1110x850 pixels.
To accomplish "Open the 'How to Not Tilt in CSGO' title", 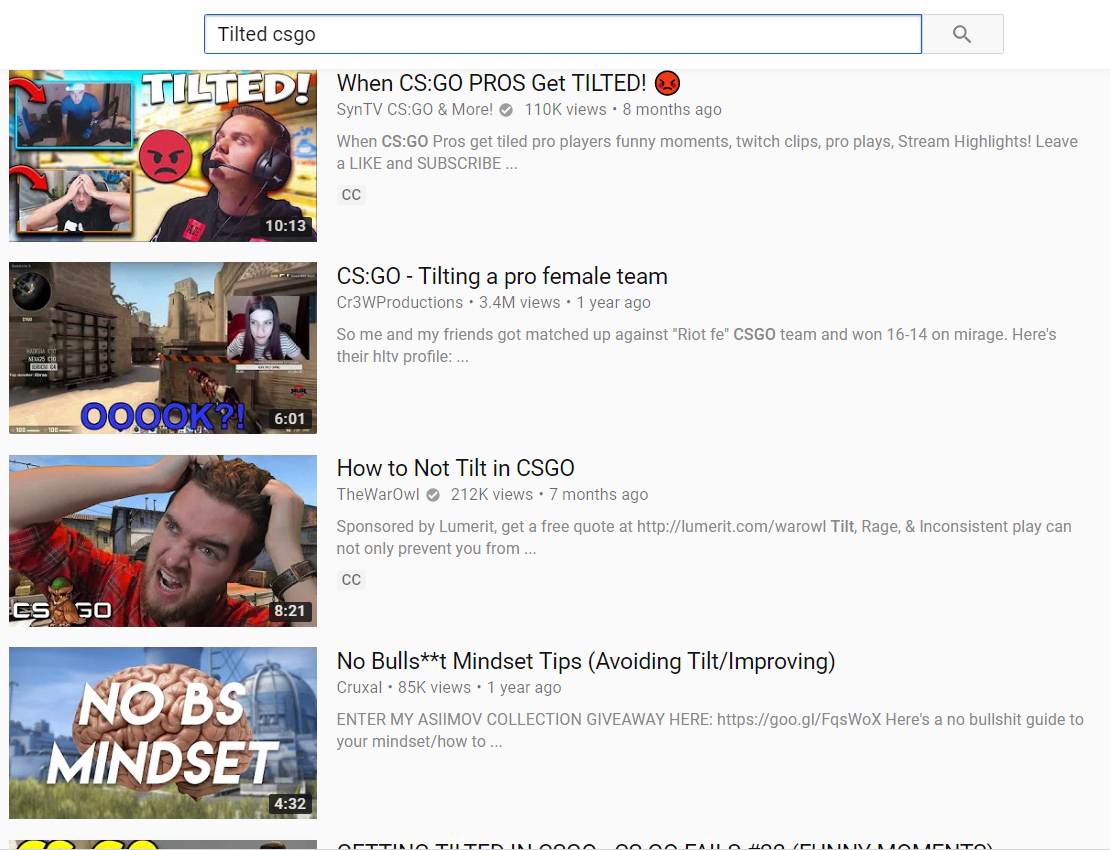I will 455,468.
